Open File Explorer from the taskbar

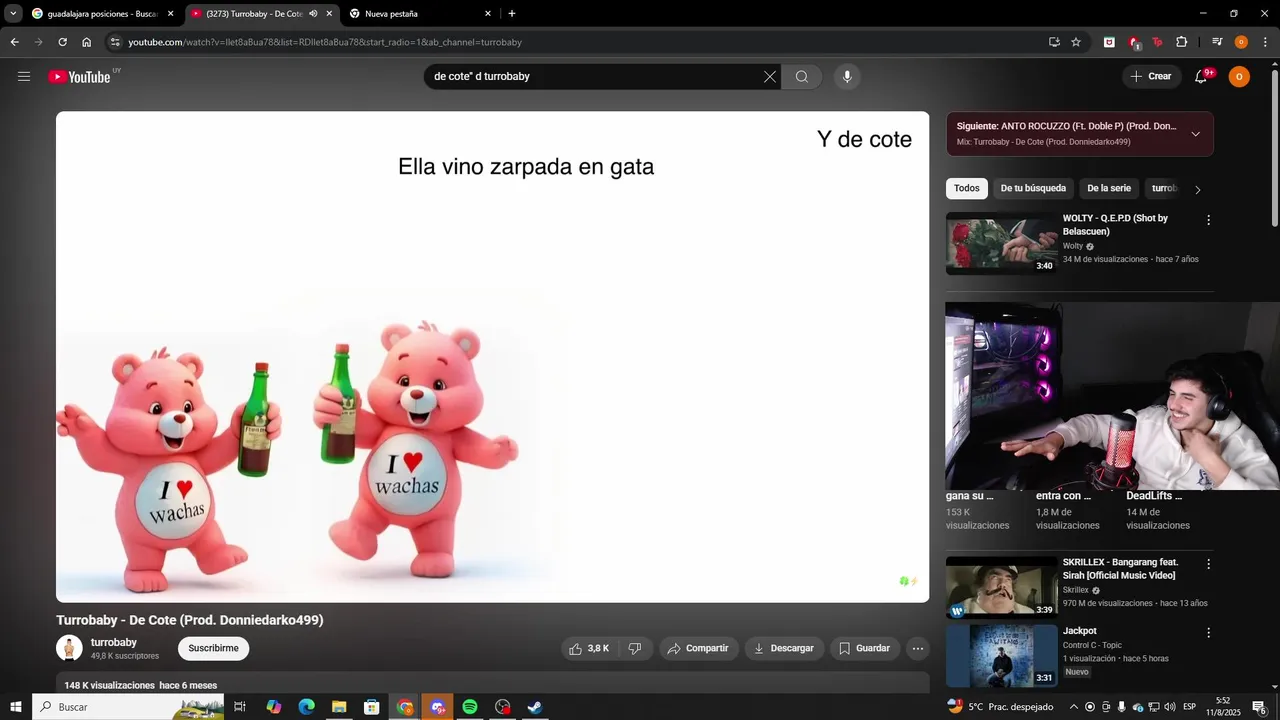(339, 707)
